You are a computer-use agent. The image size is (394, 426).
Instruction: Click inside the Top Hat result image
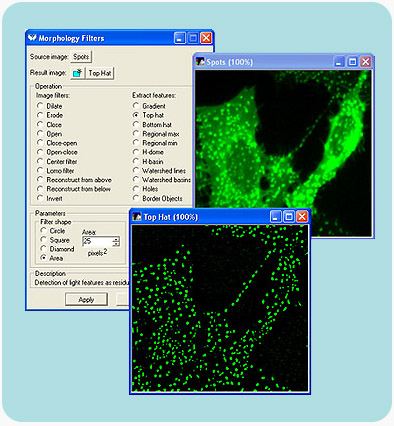click(220, 308)
